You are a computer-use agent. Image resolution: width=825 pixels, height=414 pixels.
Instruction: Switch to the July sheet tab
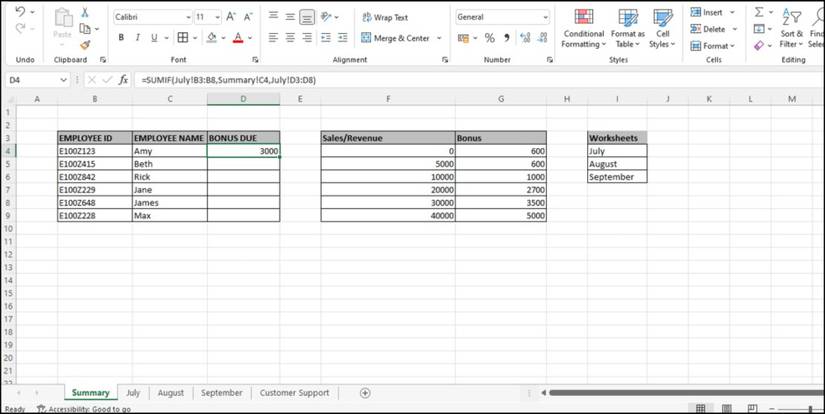point(133,392)
